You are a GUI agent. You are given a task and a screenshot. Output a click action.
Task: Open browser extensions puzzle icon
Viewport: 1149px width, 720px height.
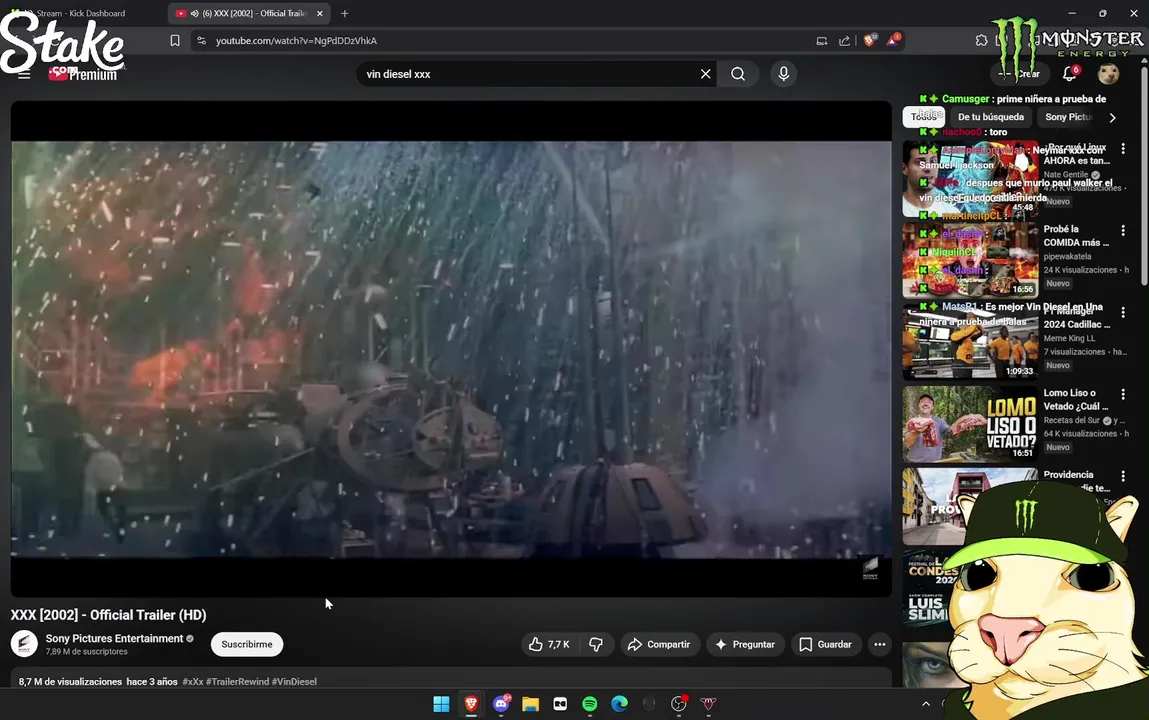point(981,40)
